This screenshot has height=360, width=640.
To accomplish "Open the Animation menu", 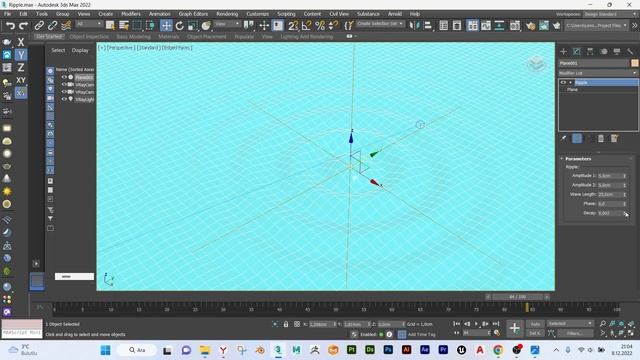I will click(x=160, y=14).
